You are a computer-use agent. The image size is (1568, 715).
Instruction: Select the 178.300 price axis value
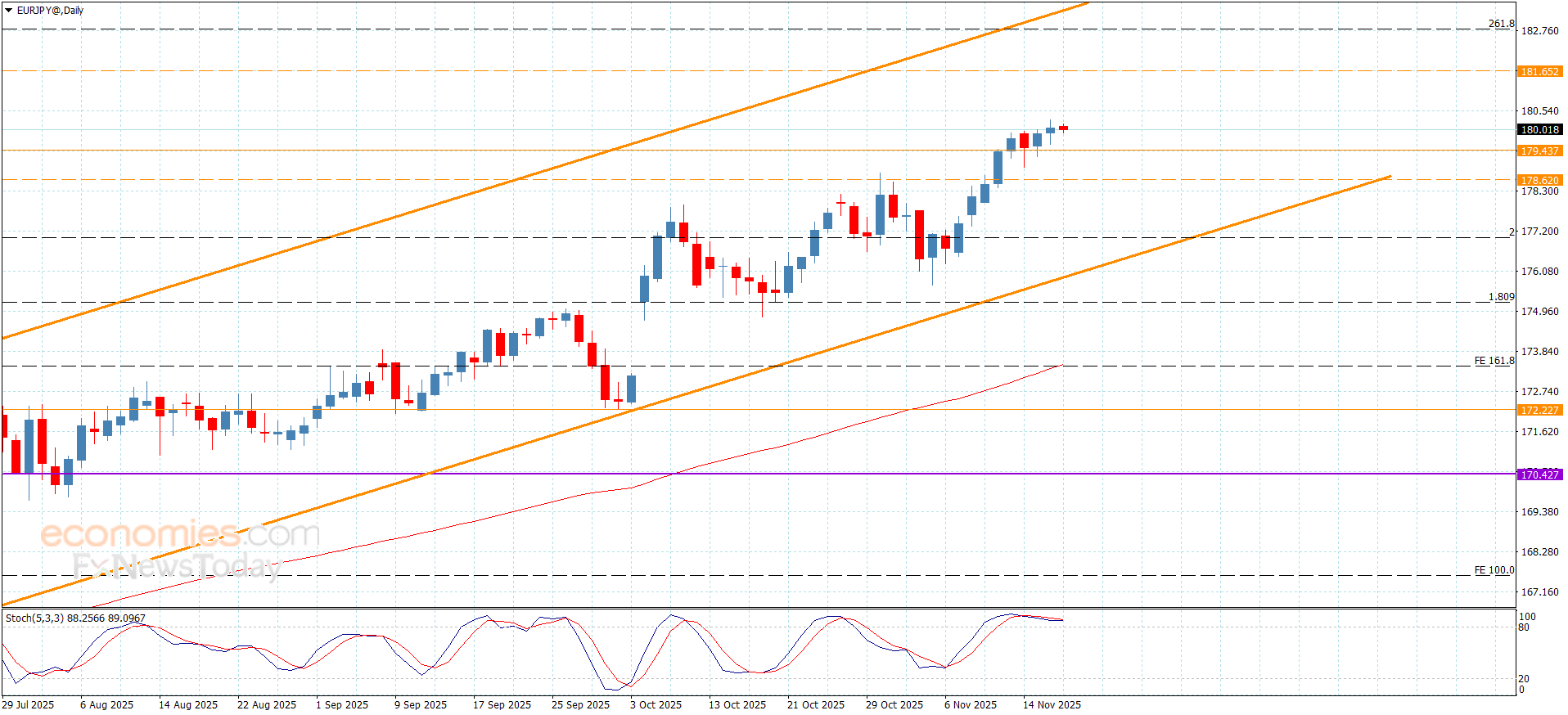coord(1539,191)
